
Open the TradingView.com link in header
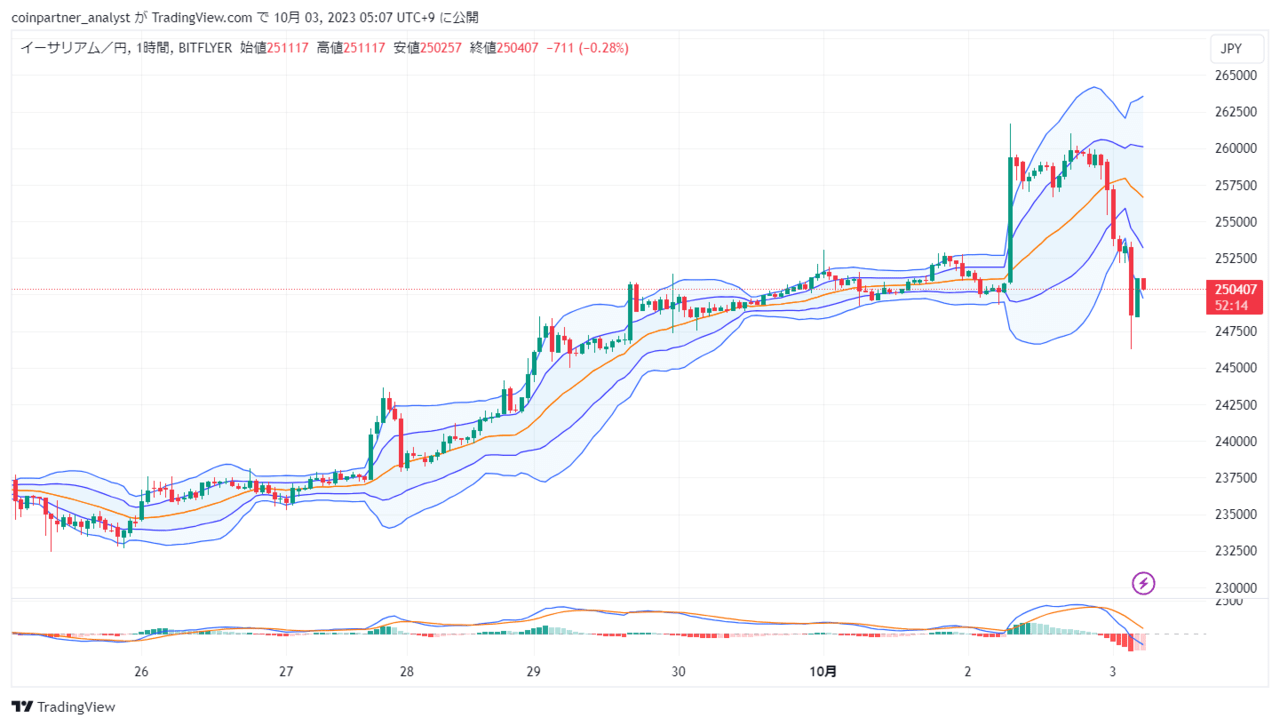[203, 17]
